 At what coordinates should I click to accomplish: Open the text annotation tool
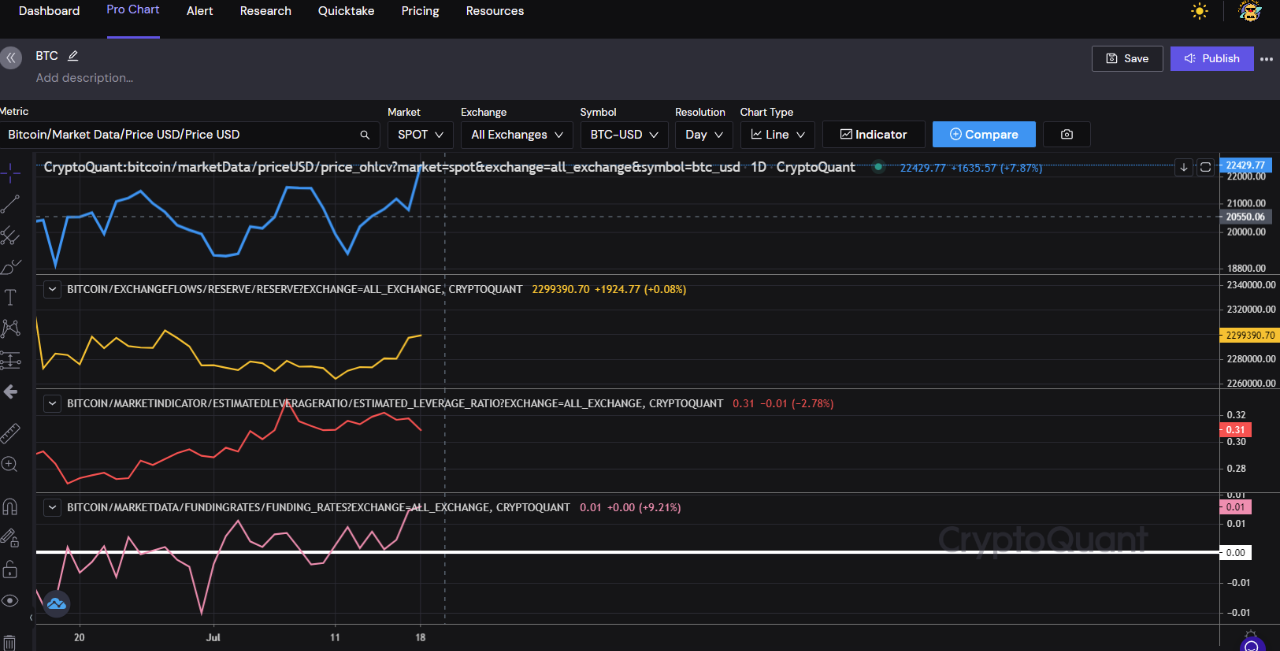click(x=11, y=299)
